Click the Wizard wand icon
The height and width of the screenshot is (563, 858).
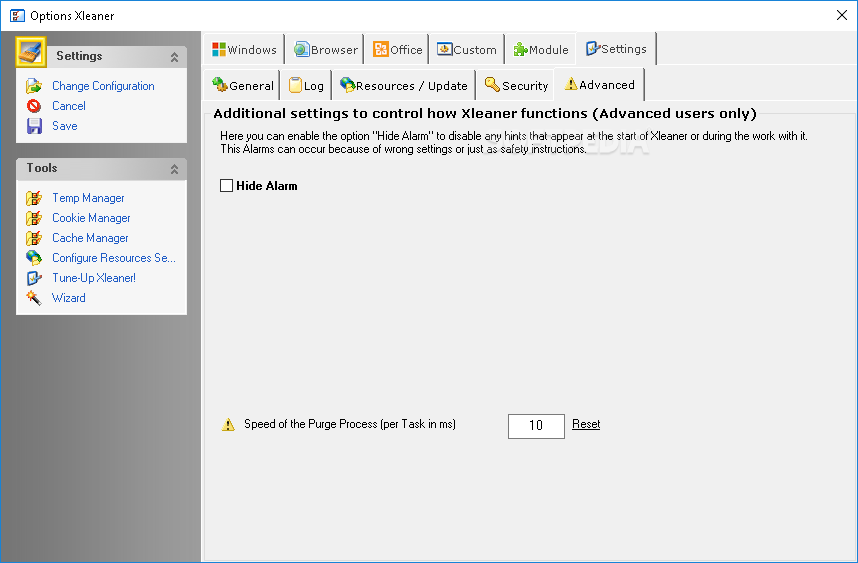[34, 298]
